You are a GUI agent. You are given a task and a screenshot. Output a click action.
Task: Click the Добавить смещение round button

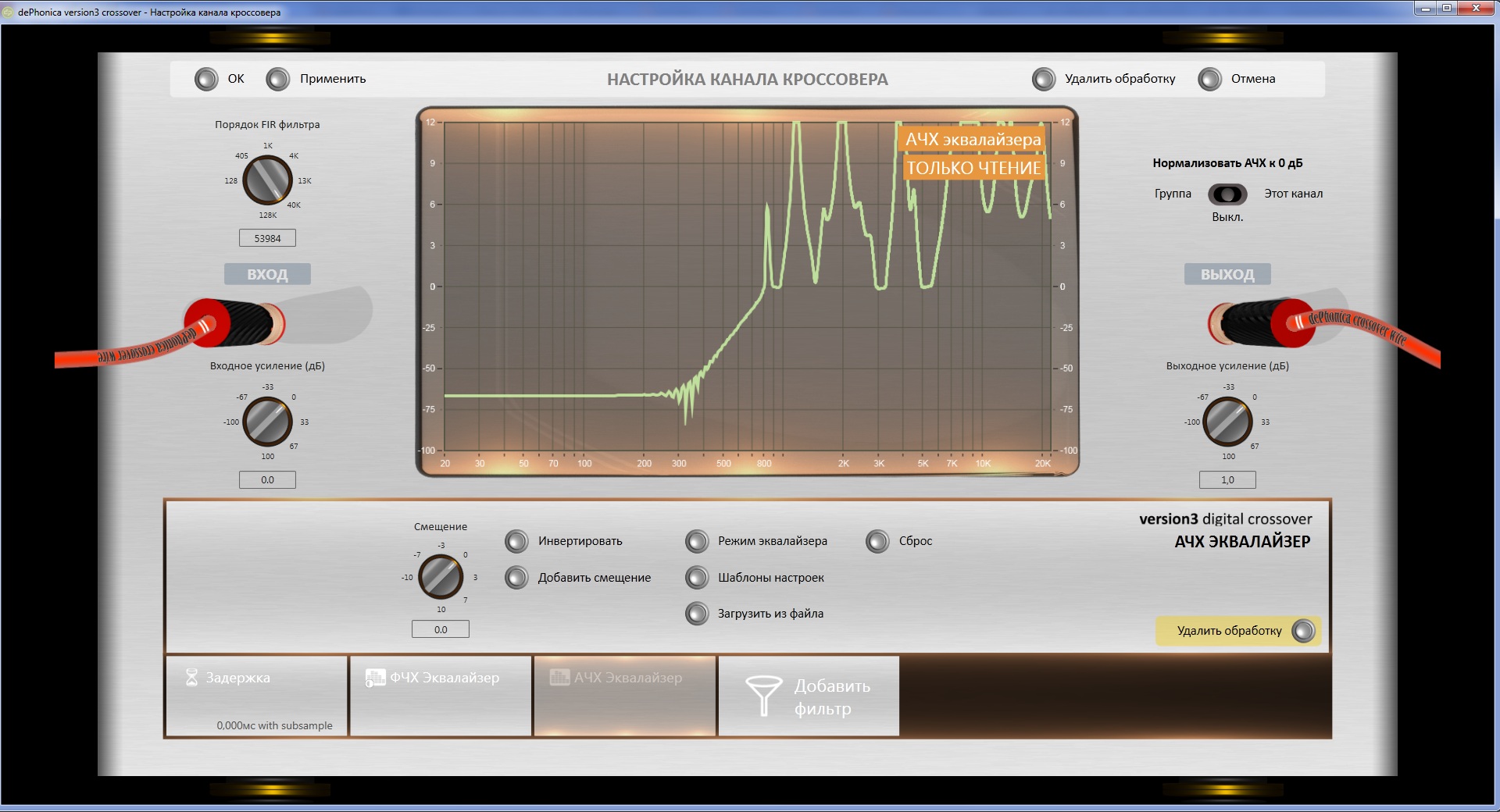click(x=516, y=578)
